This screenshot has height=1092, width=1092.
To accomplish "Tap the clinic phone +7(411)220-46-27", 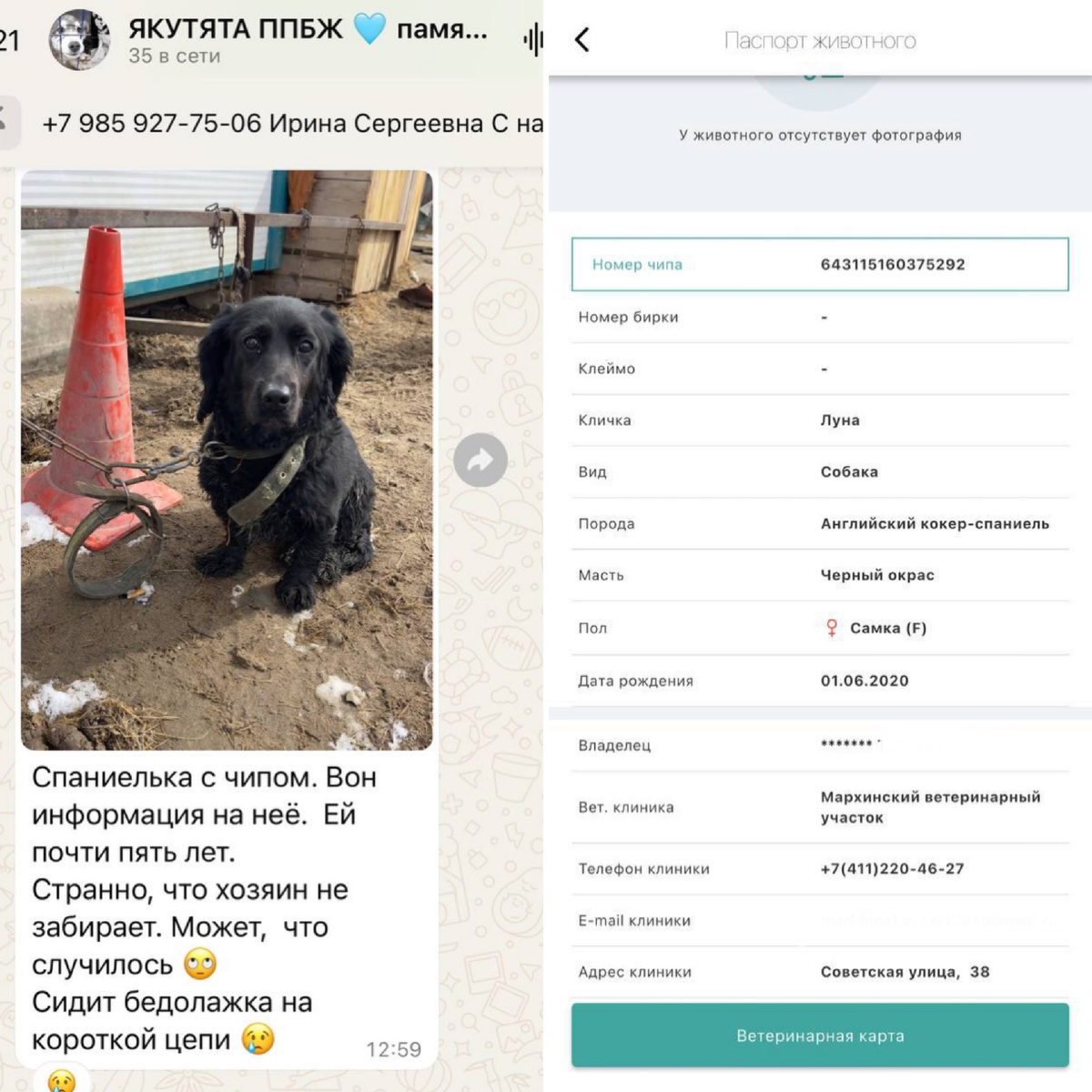I will click(x=892, y=868).
